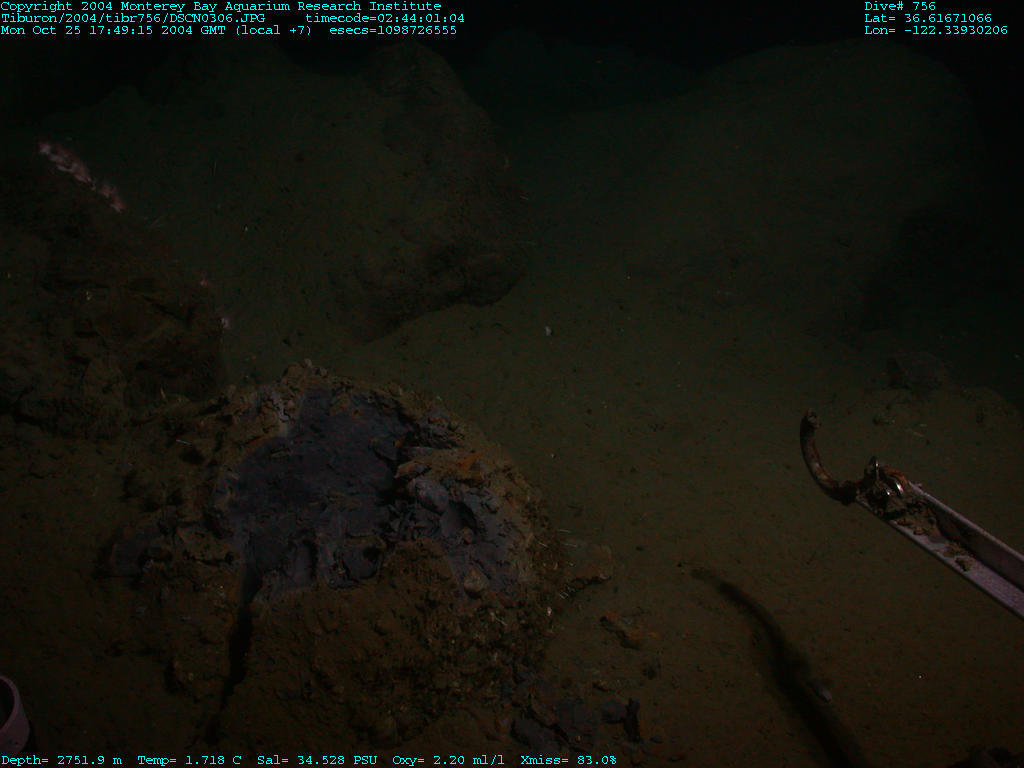This screenshot has width=1024, height=768.
Task: Click the Depth= 2751.9 m reading
Action: pos(61,760)
